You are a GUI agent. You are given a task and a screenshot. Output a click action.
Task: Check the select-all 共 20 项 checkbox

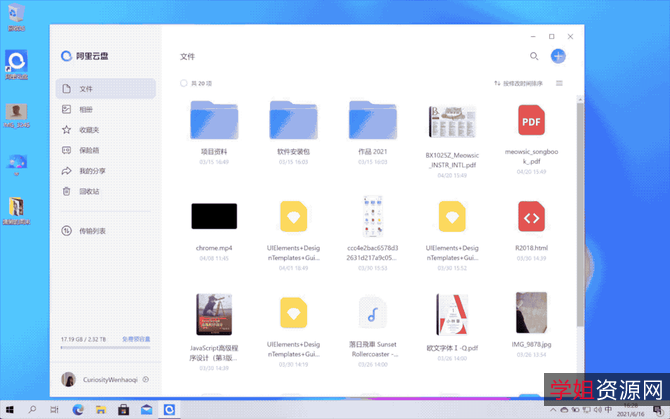coord(184,83)
